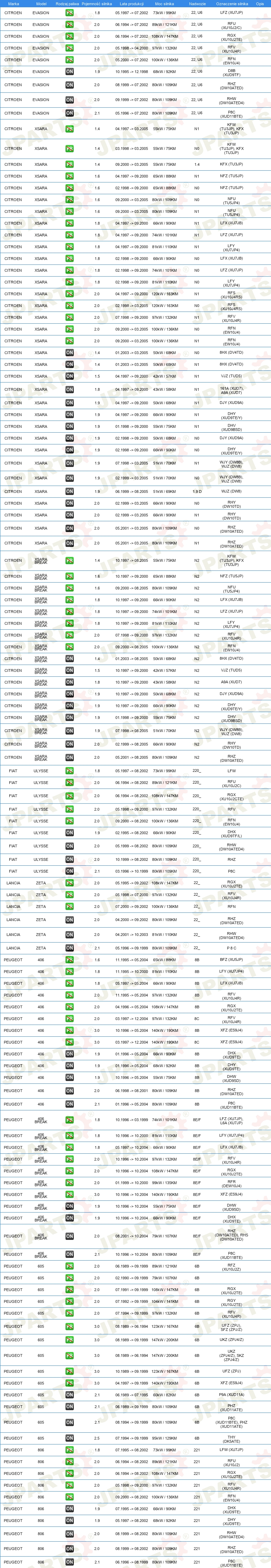The image size is (271, 1568).
Task: Click diesel ON icon in Evasion D8B row
Action: point(69,72)
